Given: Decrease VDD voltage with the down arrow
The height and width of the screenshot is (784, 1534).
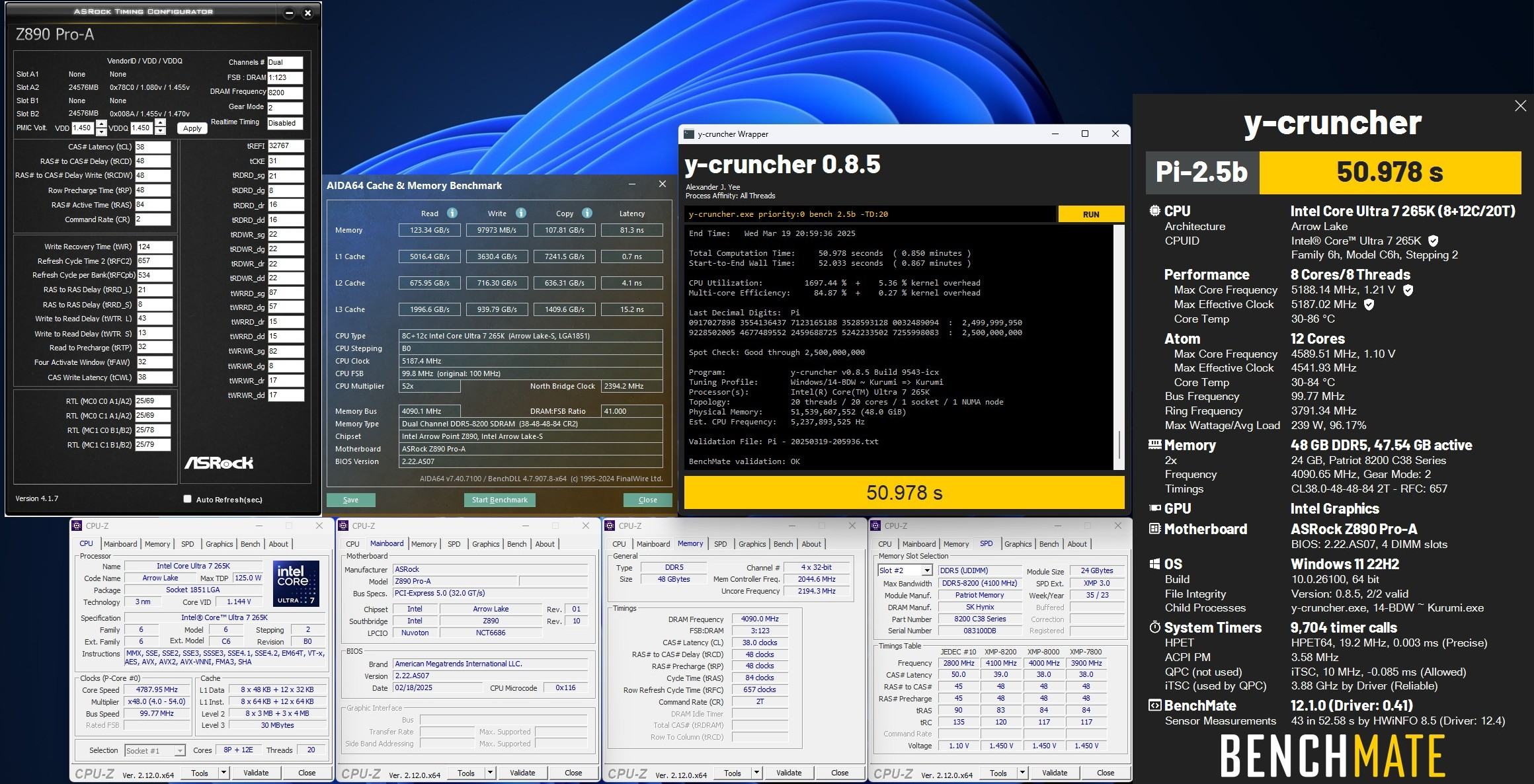Looking at the screenshot, I should pos(101,132).
